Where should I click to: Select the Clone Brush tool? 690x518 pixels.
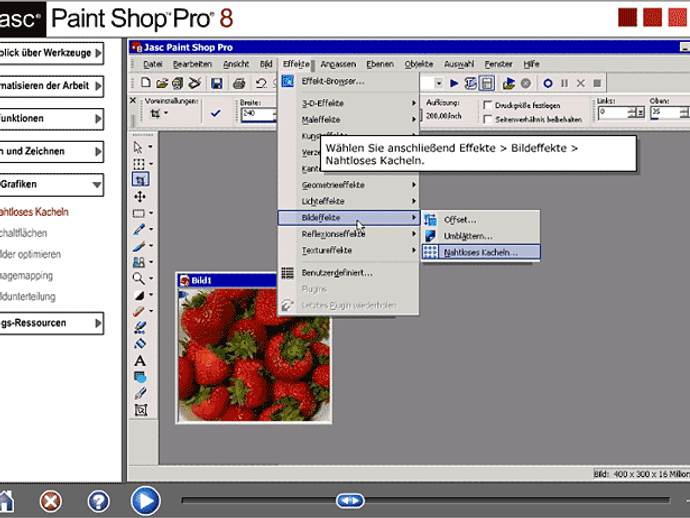point(139,262)
